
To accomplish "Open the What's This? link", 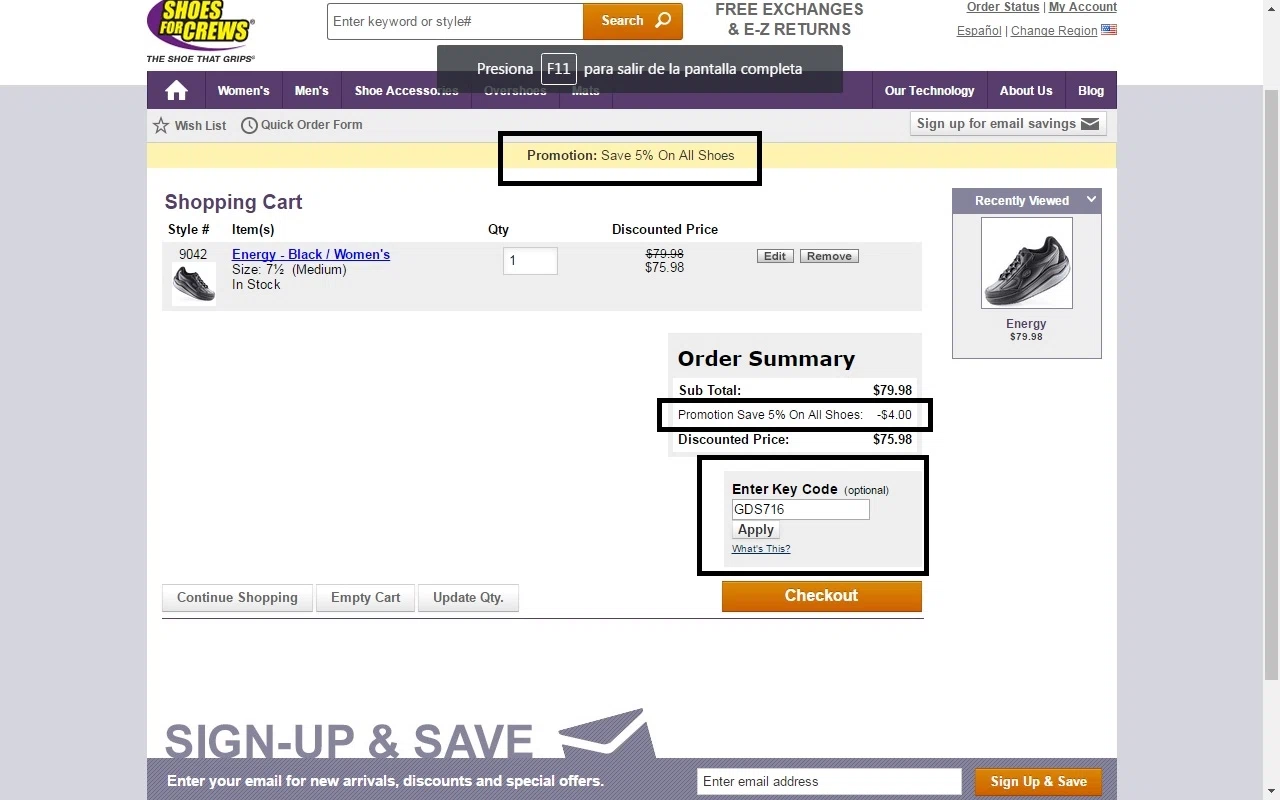I will pyautogui.click(x=761, y=549).
